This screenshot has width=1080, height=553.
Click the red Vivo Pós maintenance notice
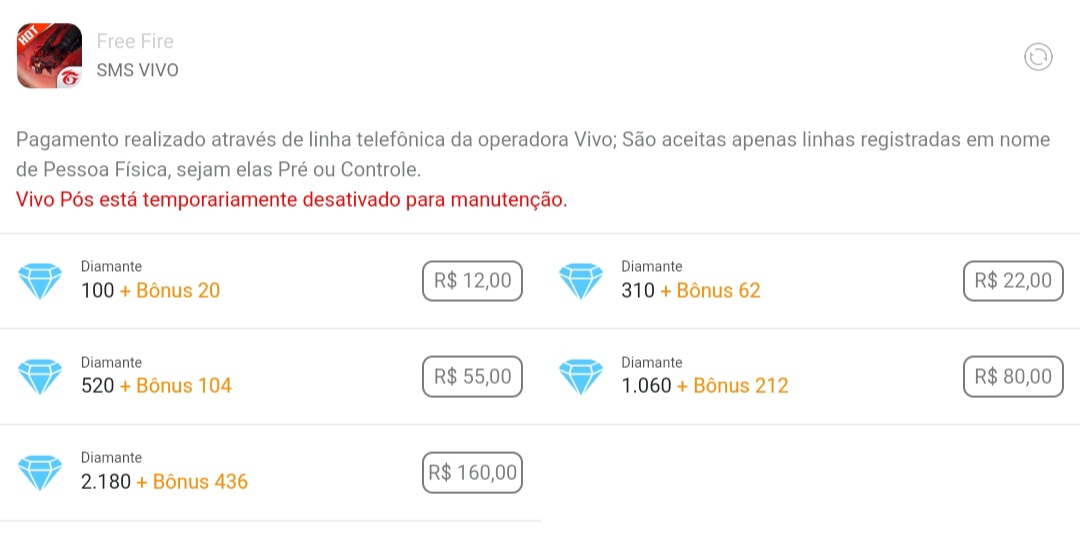[291, 200]
